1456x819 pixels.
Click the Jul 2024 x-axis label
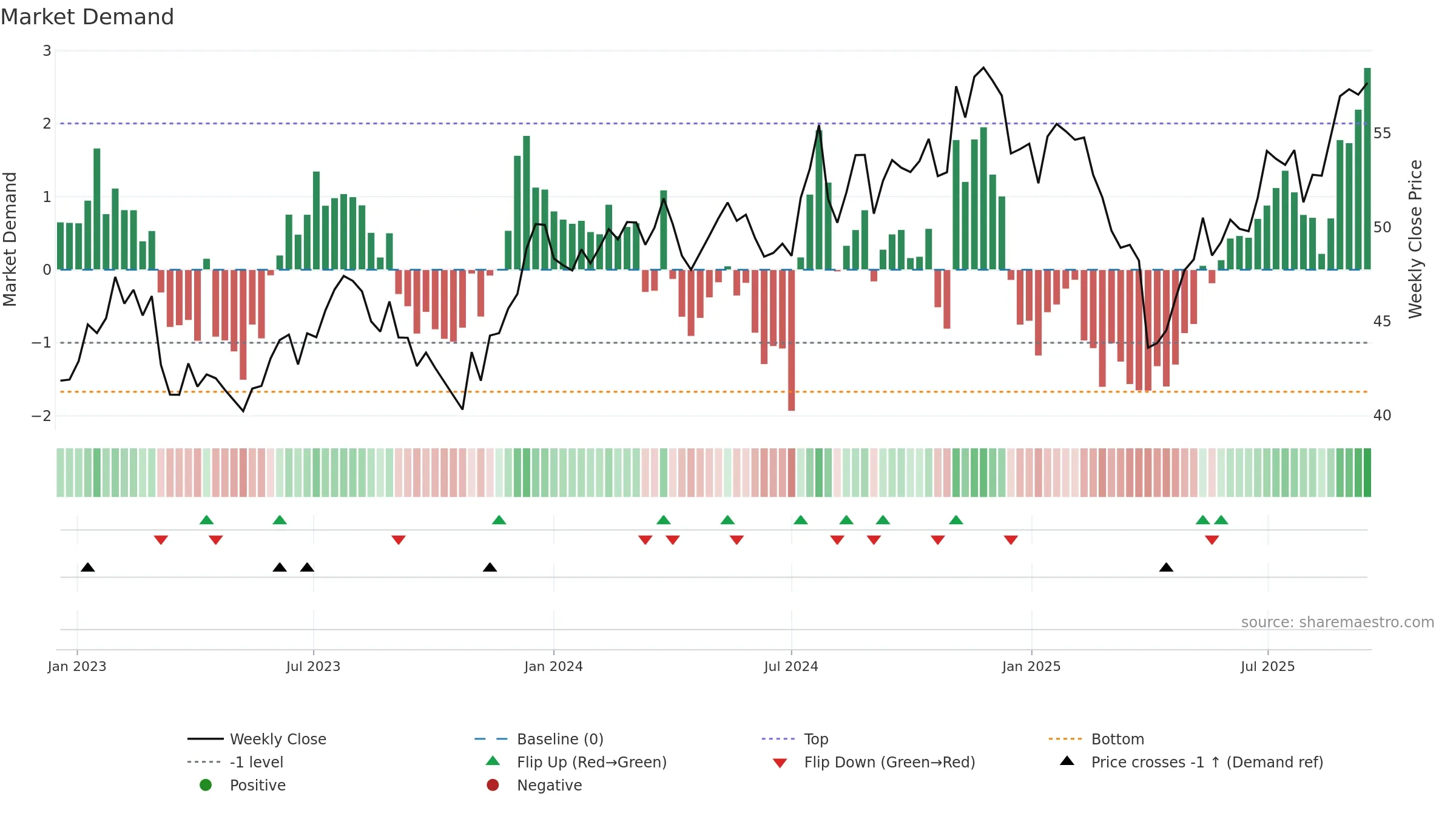click(791, 667)
